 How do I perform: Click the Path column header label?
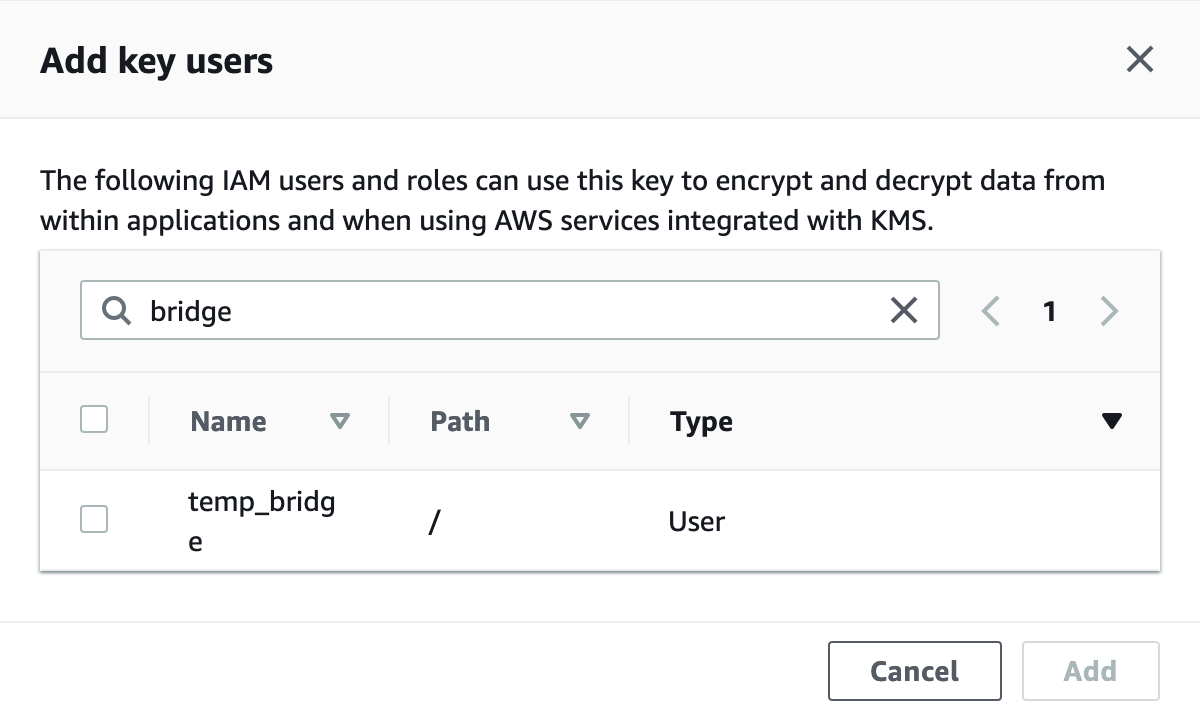pyautogui.click(x=460, y=421)
